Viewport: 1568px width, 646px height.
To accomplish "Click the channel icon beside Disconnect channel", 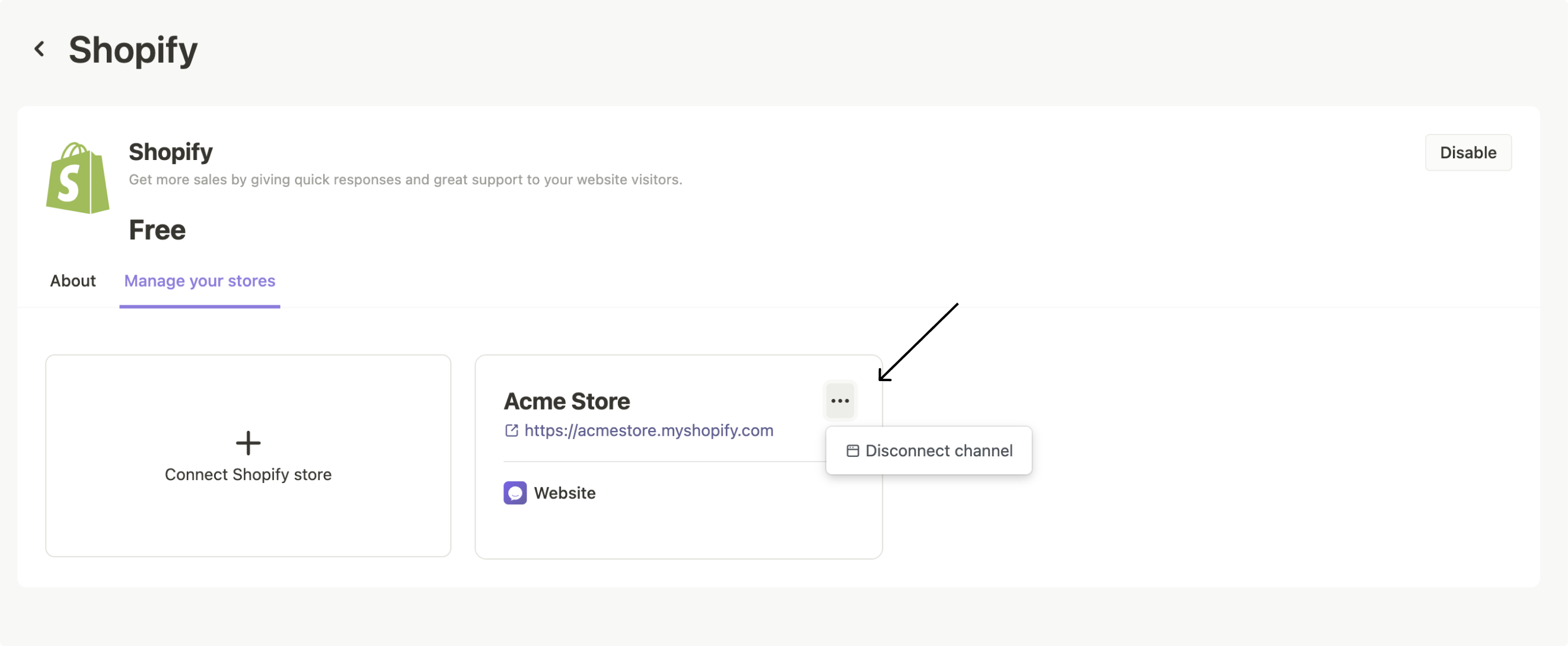I will [853, 450].
